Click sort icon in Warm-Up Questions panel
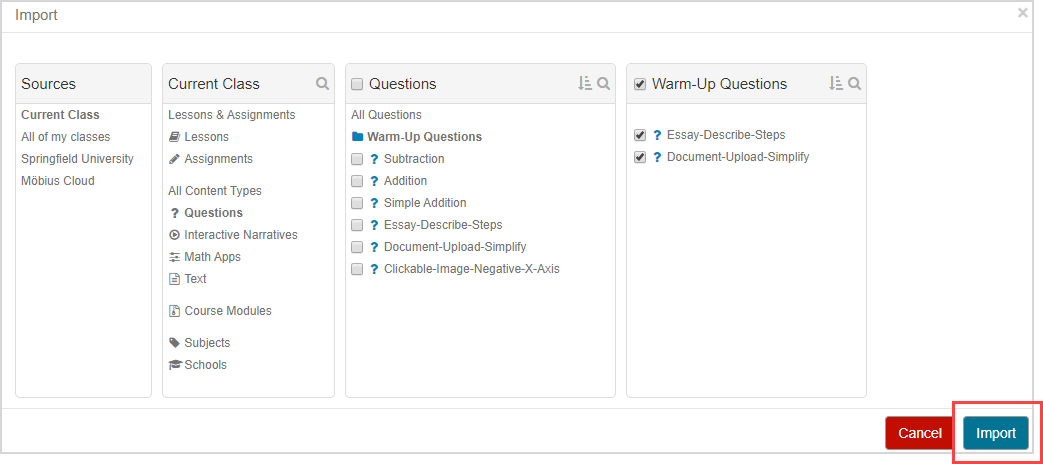Screen dimensions: 1043x464 coord(836,84)
